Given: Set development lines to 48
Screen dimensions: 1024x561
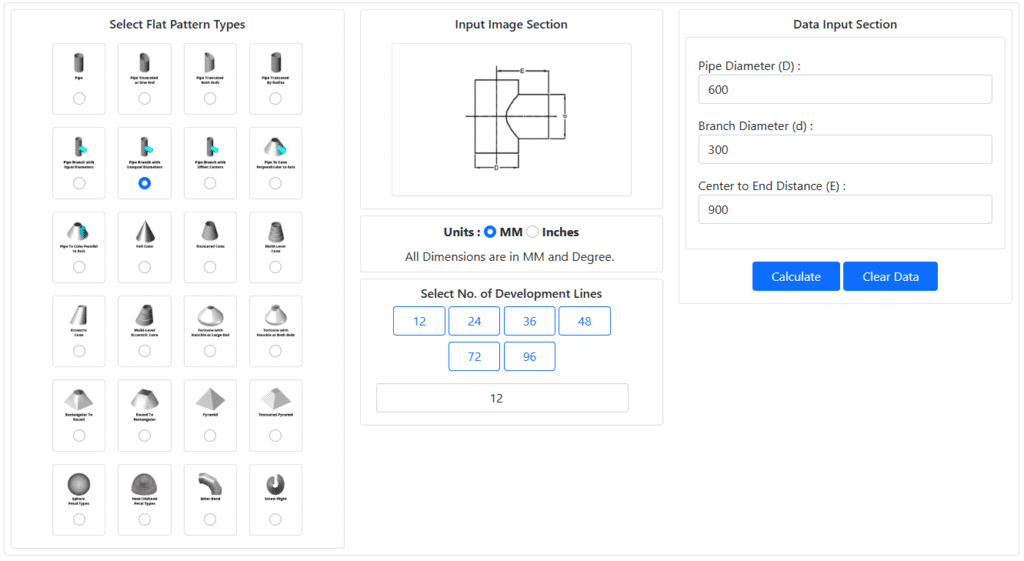Looking at the screenshot, I should [x=584, y=321].
